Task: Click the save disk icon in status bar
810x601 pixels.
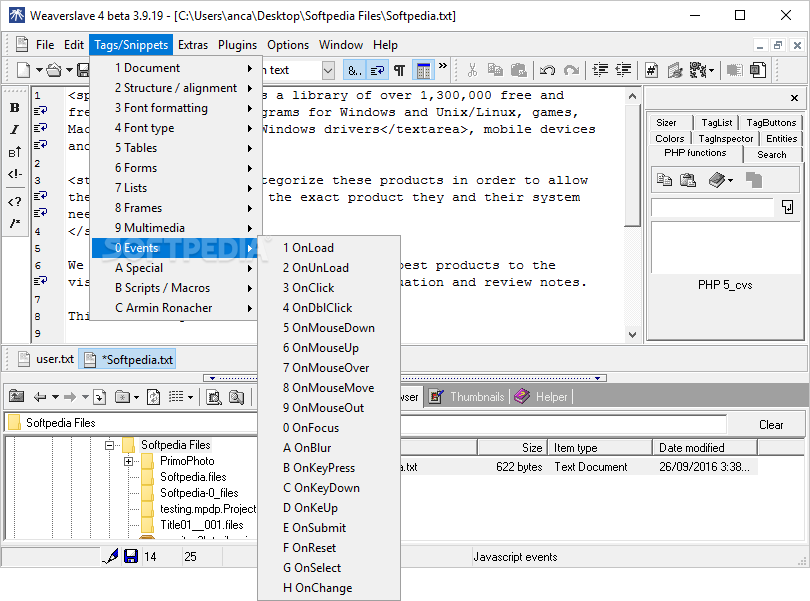Action: pyautogui.click(x=131, y=556)
